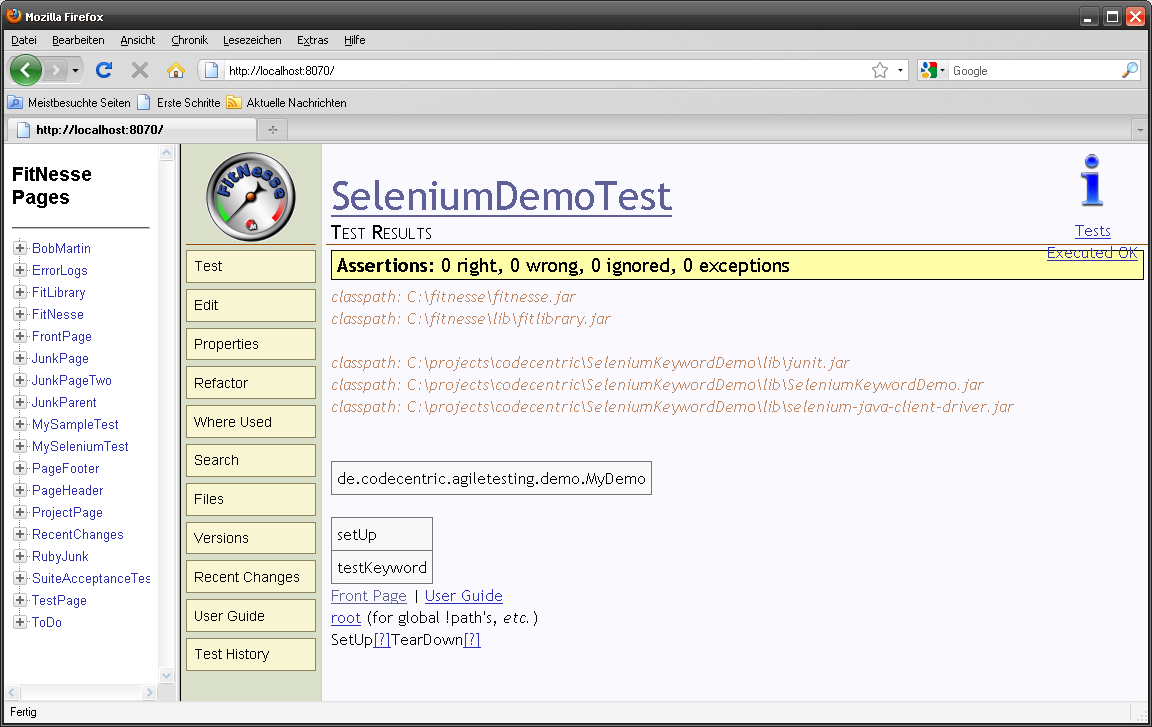1152x727 pixels.
Task: Click the Where Used button
Action: [251, 422]
